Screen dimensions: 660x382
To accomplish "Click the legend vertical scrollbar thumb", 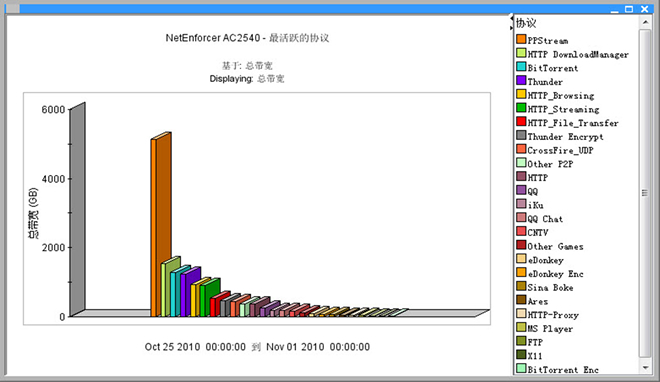I will tap(645, 193).
